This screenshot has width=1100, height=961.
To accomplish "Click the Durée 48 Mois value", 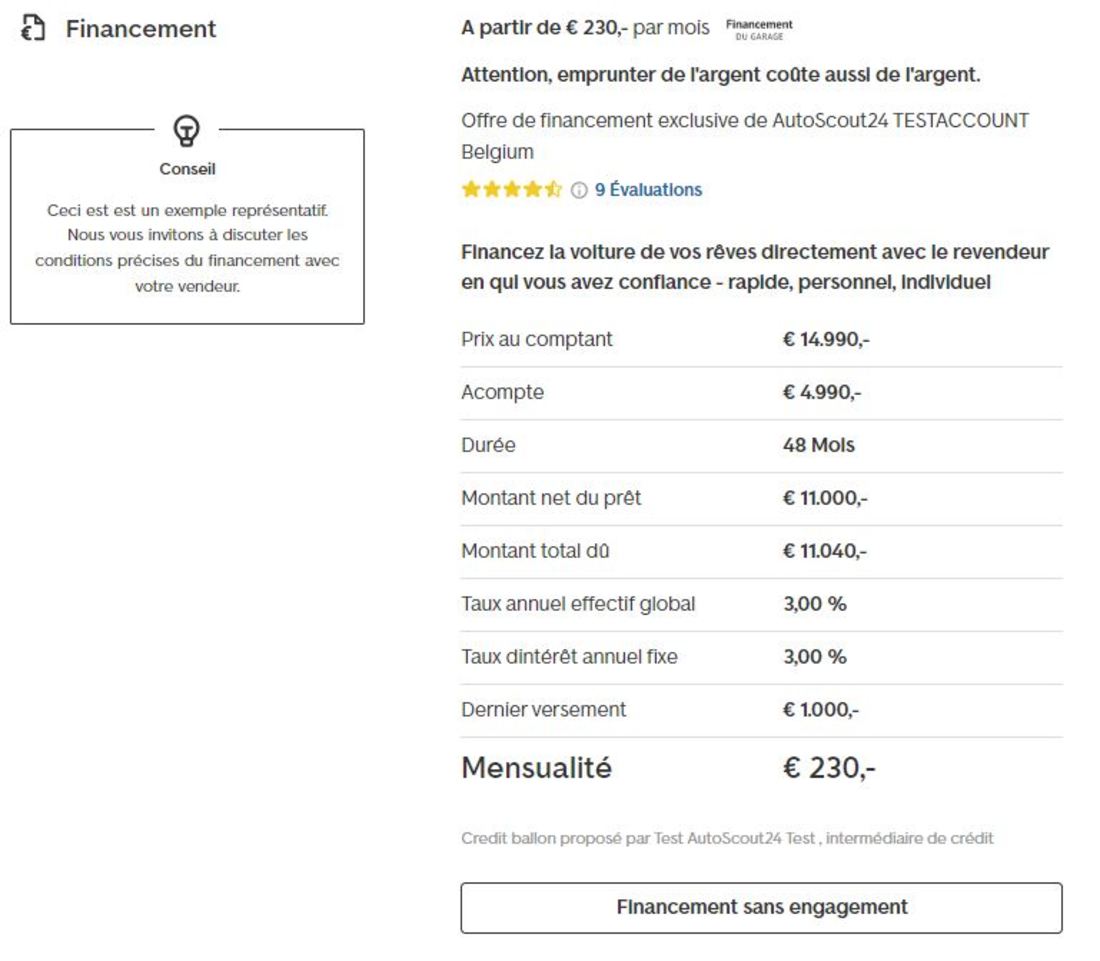I will coord(818,446).
